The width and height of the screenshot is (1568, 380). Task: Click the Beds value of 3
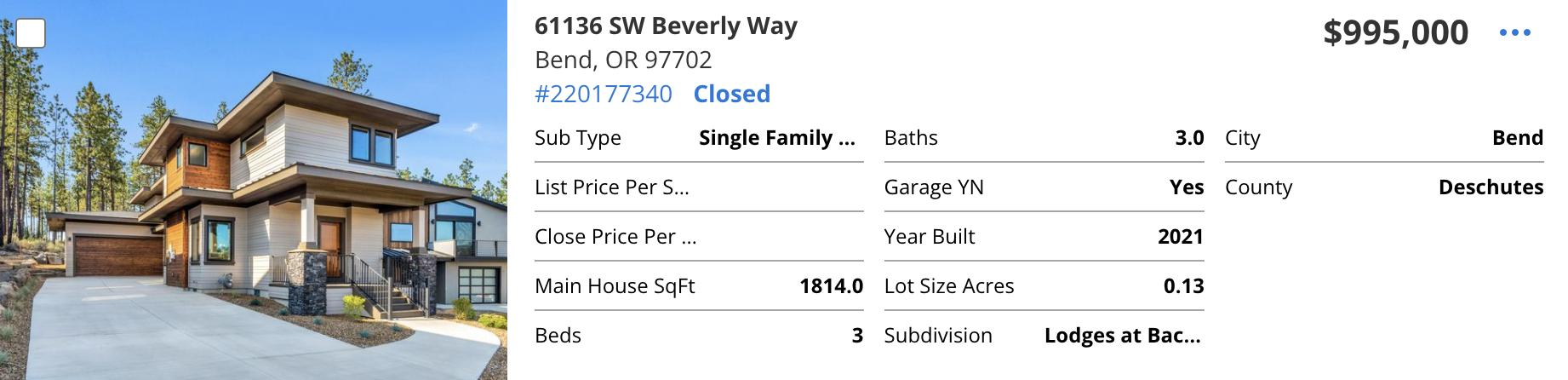tap(857, 336)
